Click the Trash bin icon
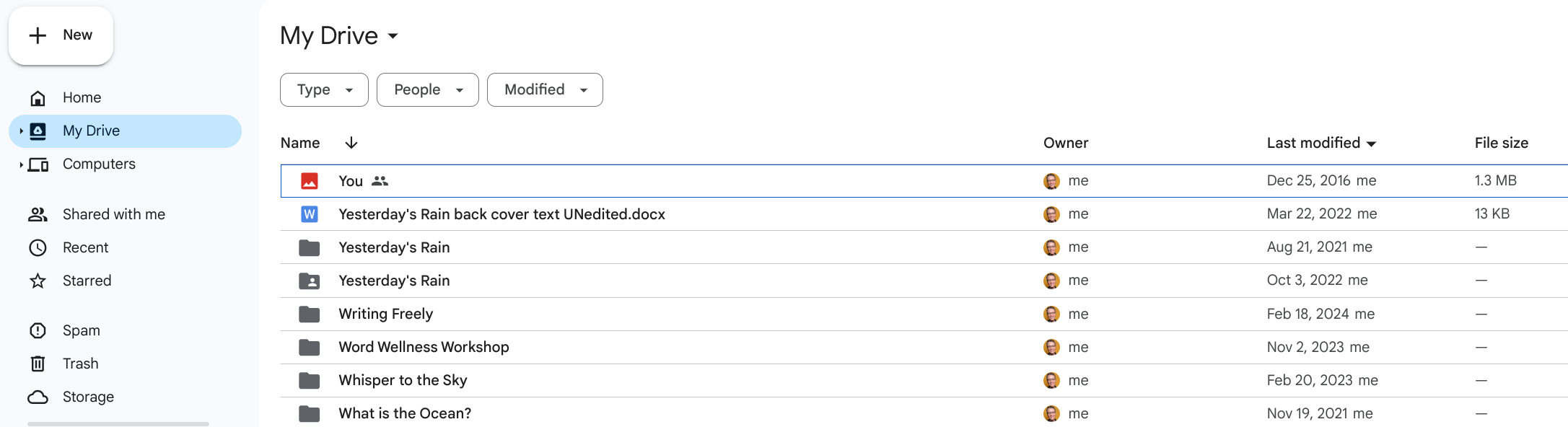This screenshot has height=427, width=1568. (38, 364)
